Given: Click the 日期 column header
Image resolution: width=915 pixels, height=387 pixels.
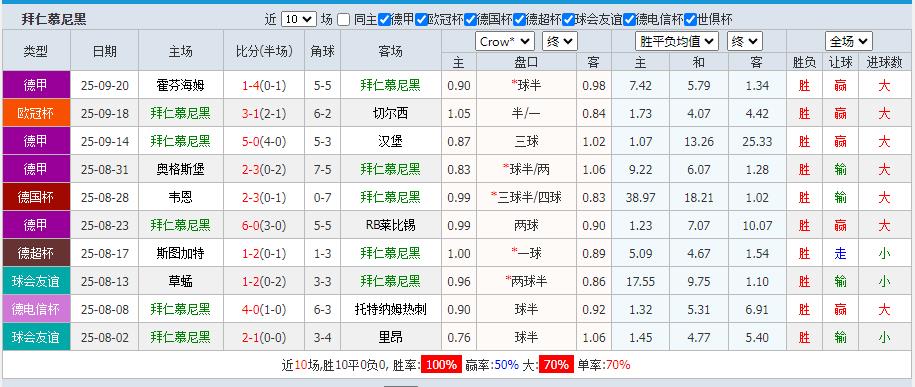Looking at the screenshot, I should point(104,51).
